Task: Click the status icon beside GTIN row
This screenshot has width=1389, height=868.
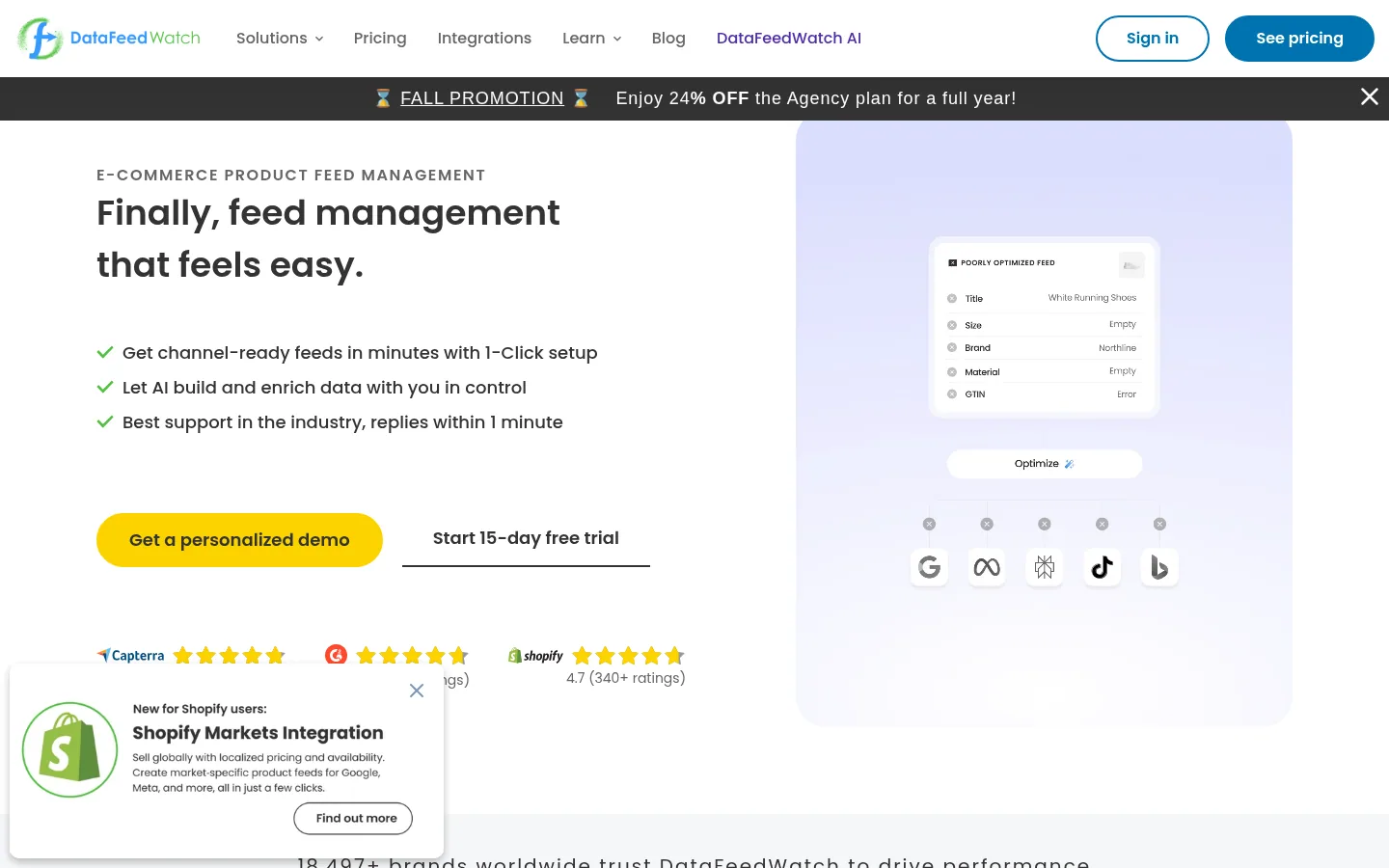Action: (952, 394)
